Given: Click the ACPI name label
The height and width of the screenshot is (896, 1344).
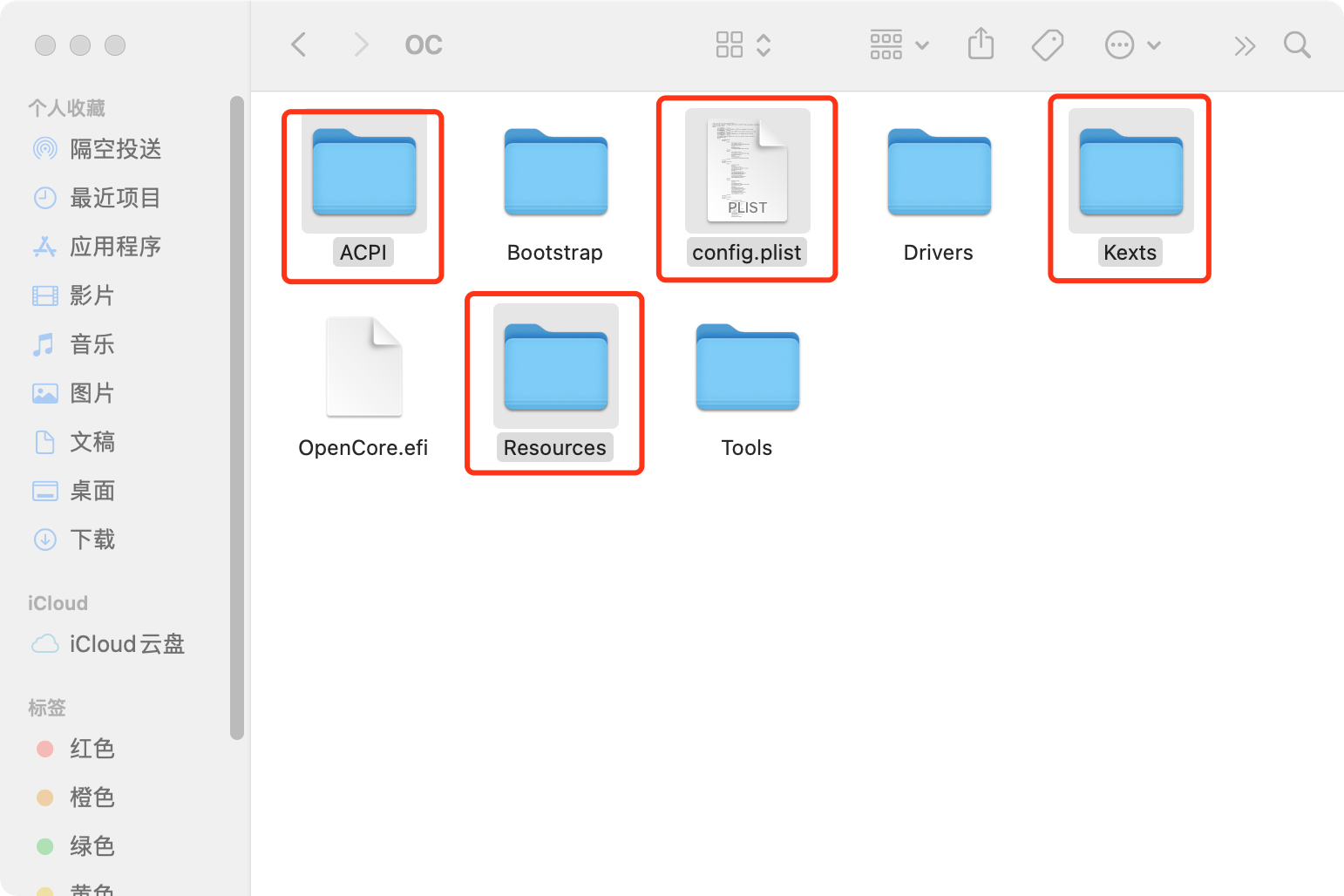Looking at the screenshot, I should [x=363, y=253].
